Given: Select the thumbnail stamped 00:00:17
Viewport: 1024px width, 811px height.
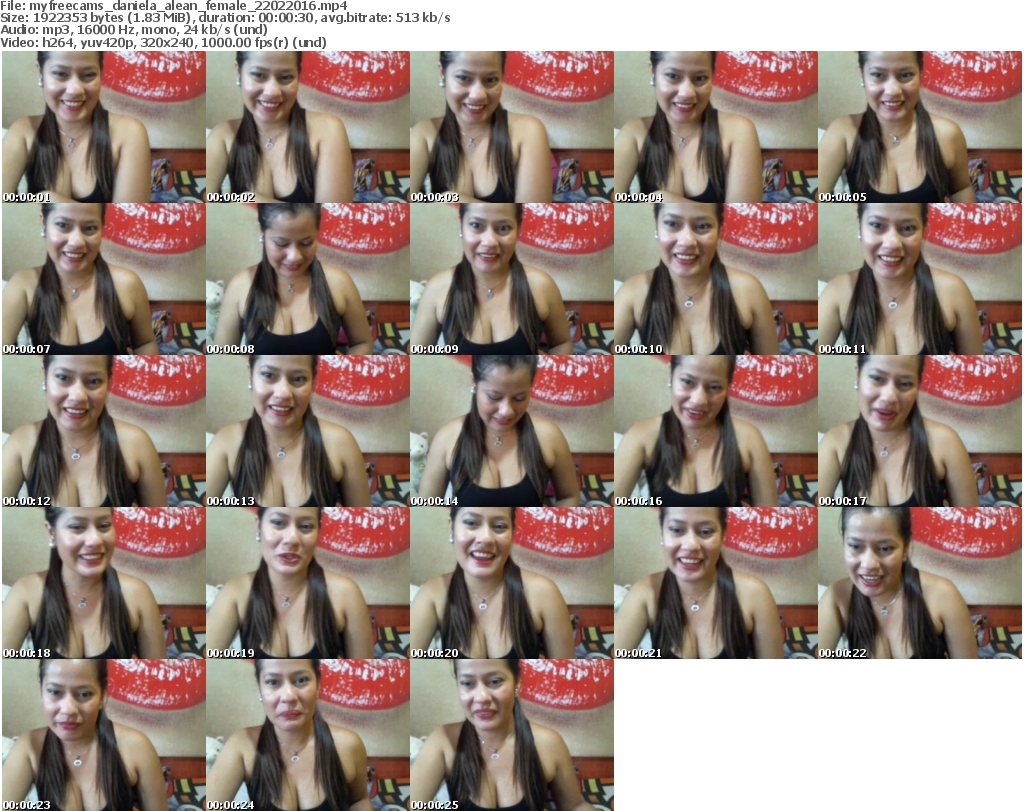Looking at the screenshot, I should [x=920, y=431].
